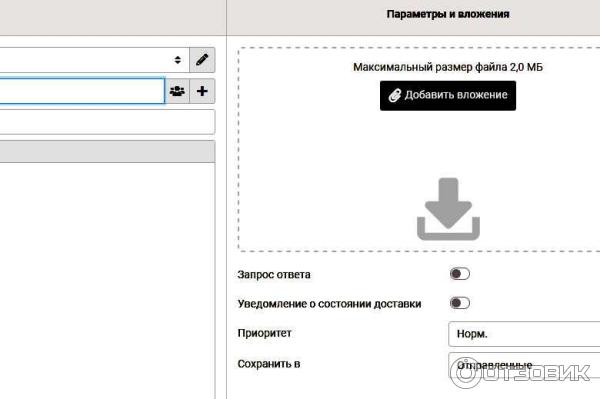Screen dimensions: 600x399
Task: Open the 'Сохранить в' folder dropdown
Action: tap(524, 365)
